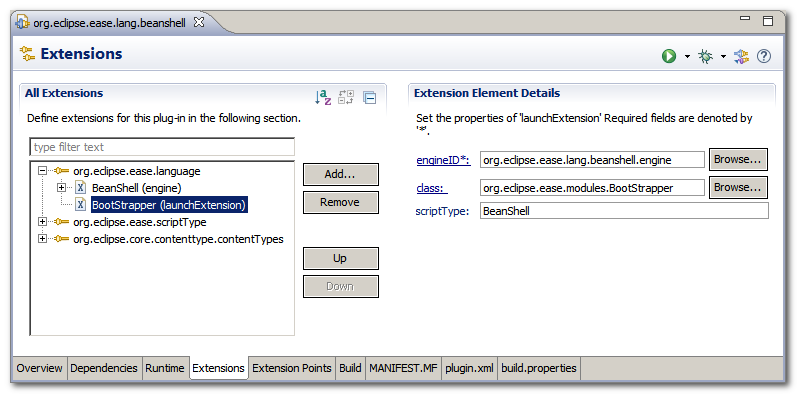The image size is (797, 394).
Task: Click the plug icon beside org.eclipse.ease.scriptType
Action: (62, 222)
